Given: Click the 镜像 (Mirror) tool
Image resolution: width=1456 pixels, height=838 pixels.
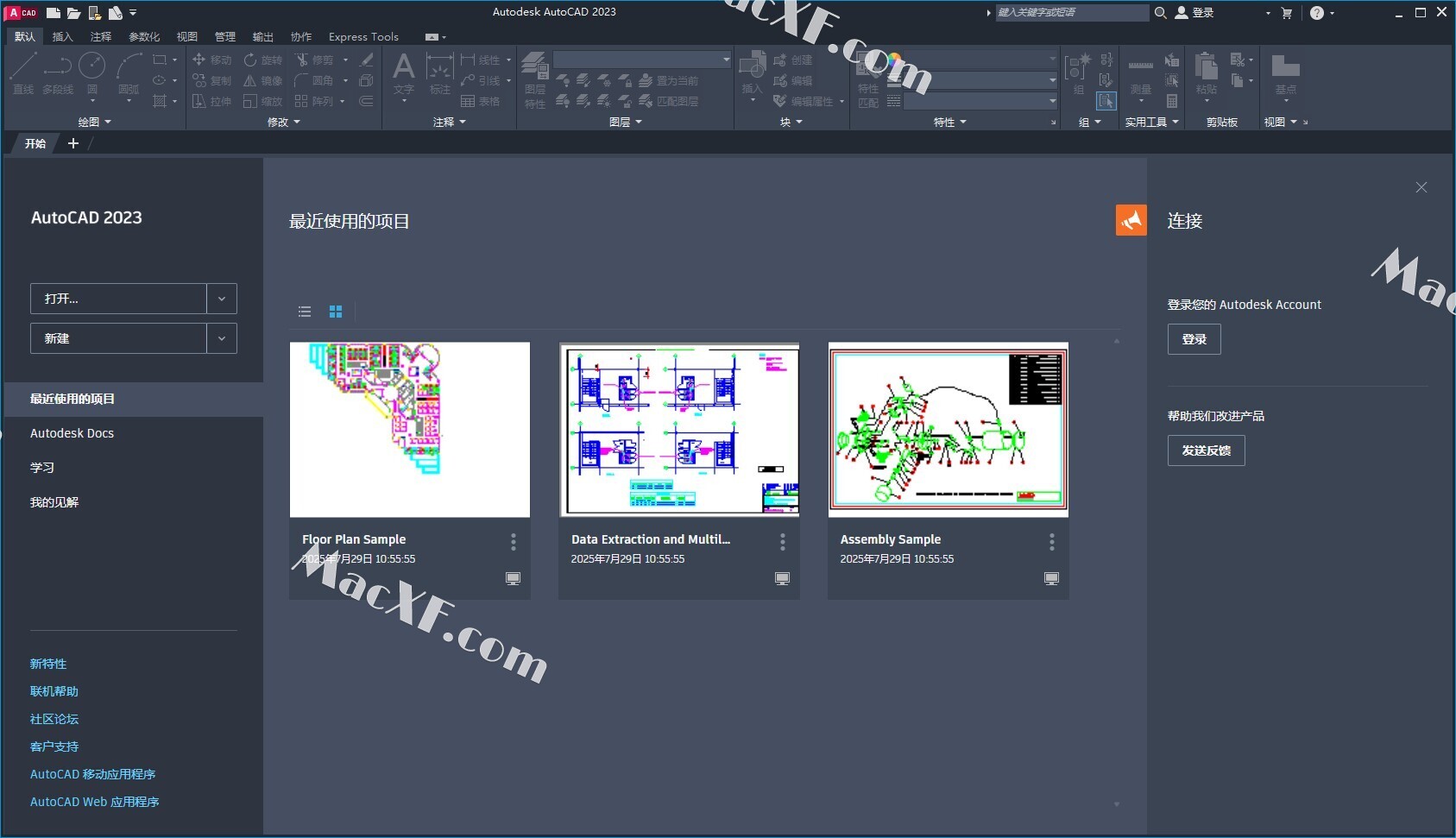Looking at the screenshot, I should (x=263, y=80).
